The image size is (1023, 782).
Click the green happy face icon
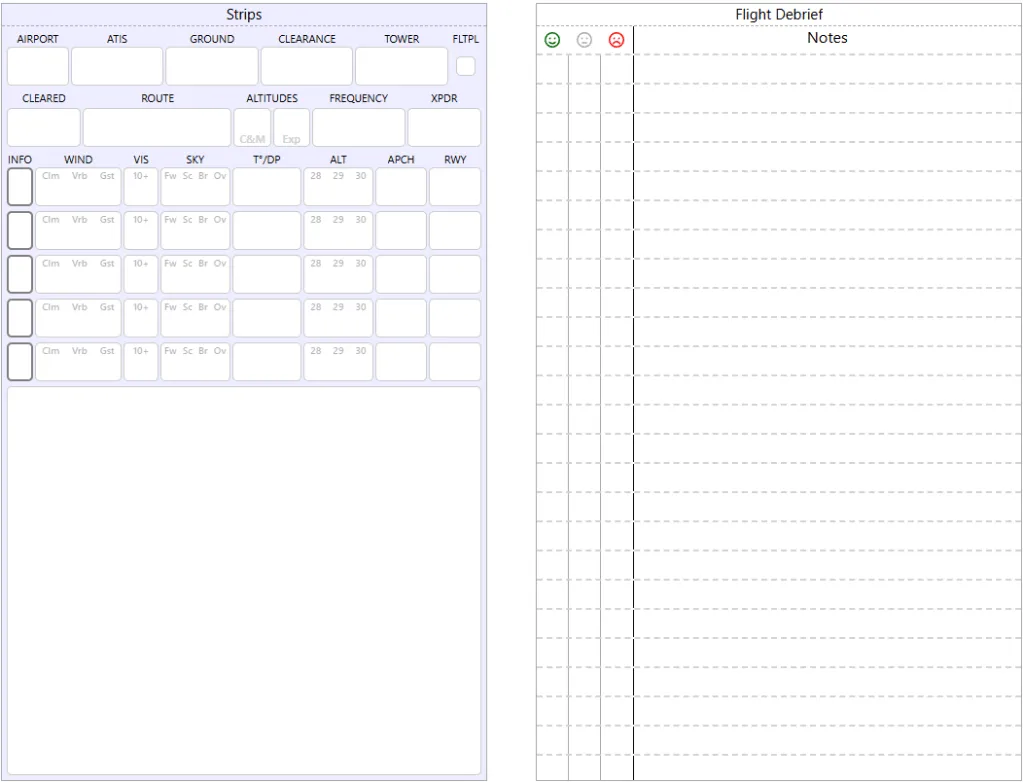pyautogui.click(x=552, y=40)
